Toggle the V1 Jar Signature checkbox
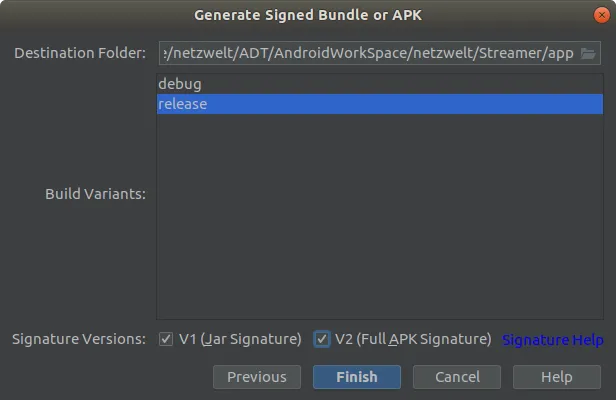Viewport: 616px width, 400px height. [x=166, y=339]
